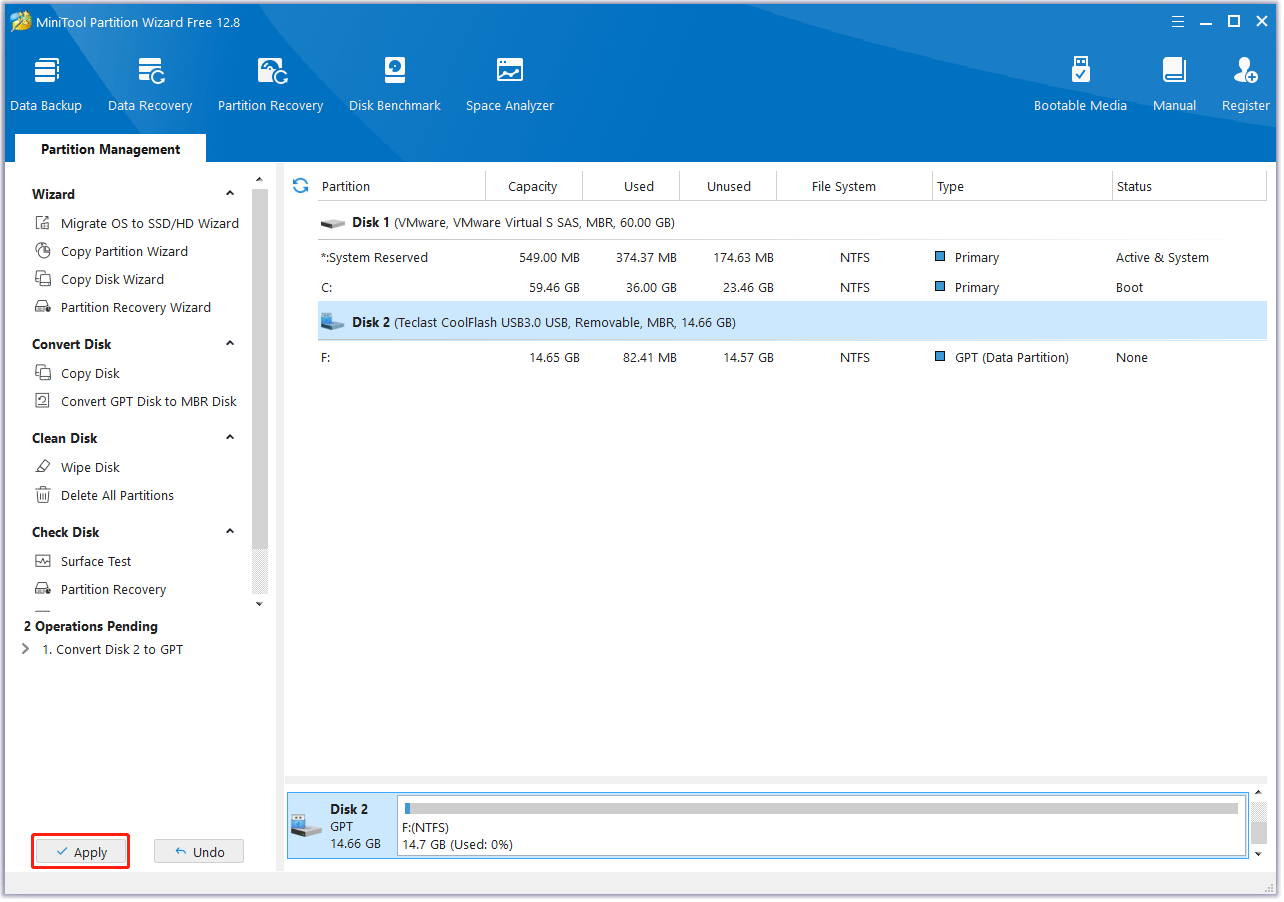Select the F: partition row

point(792,357)
